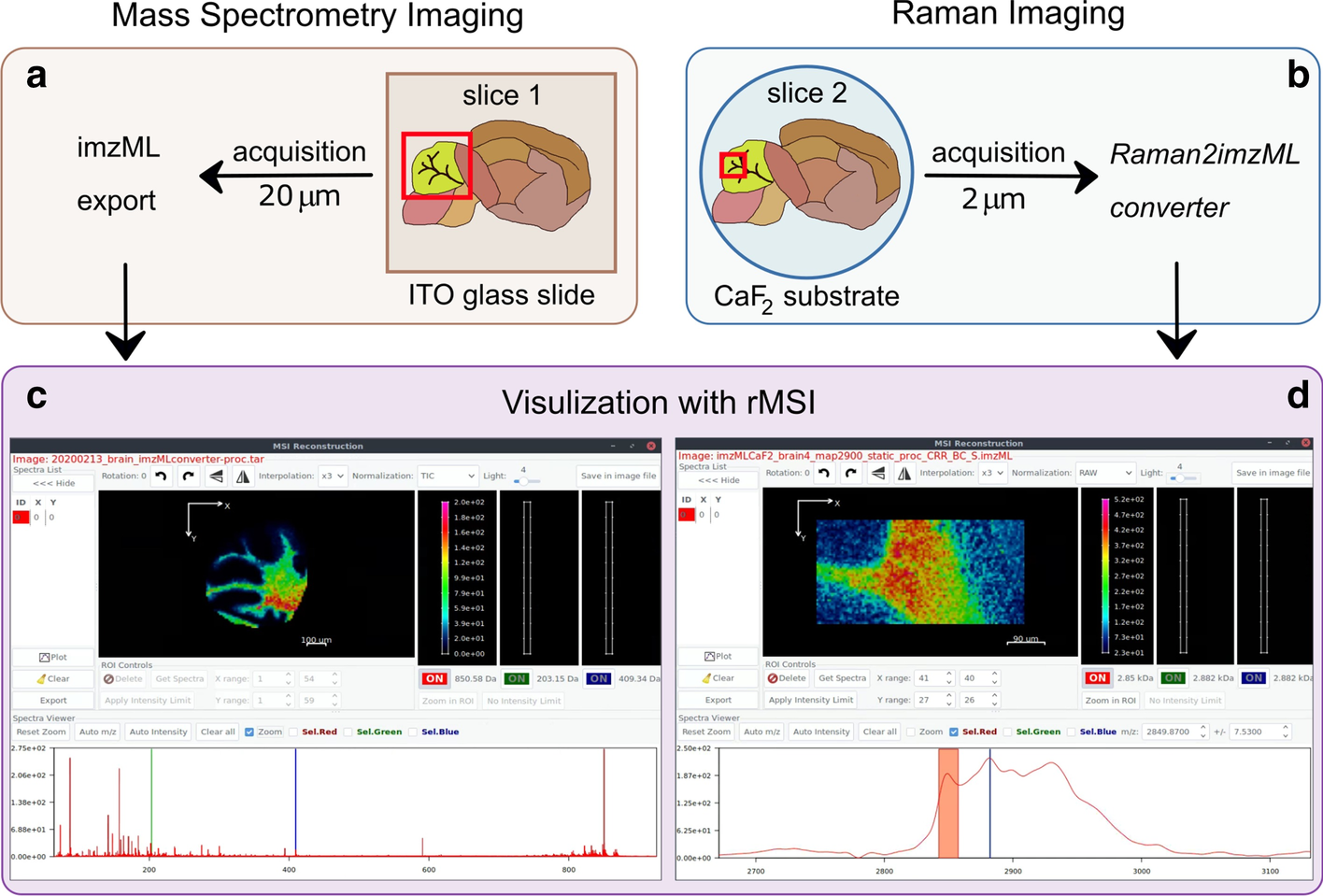This screenshot has height=896, width=1323.
Task: Click Auto Intensity in right Spectra Viewer
Action: (x=821, y=732)
